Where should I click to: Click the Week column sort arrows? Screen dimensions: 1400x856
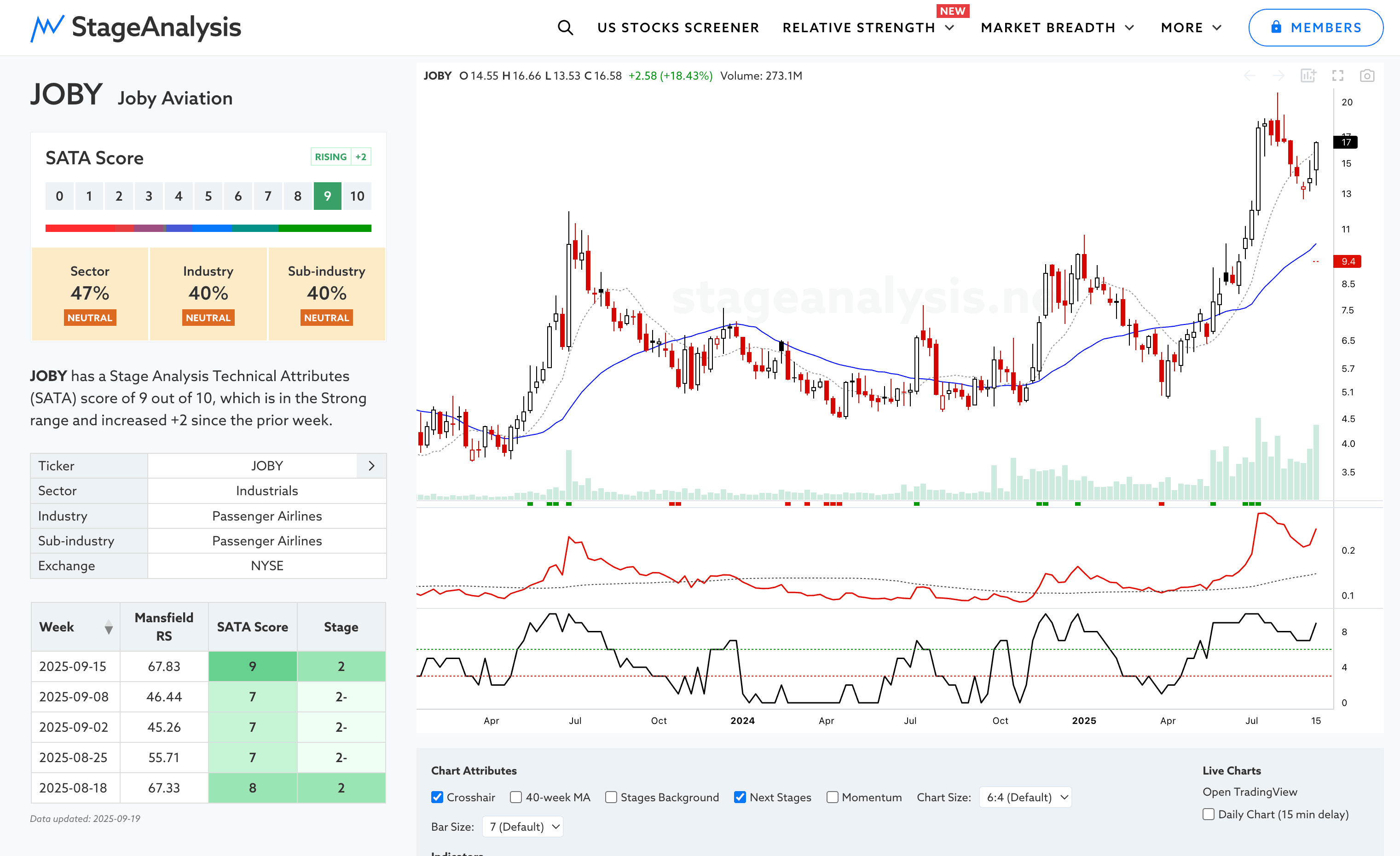[109, 627]
